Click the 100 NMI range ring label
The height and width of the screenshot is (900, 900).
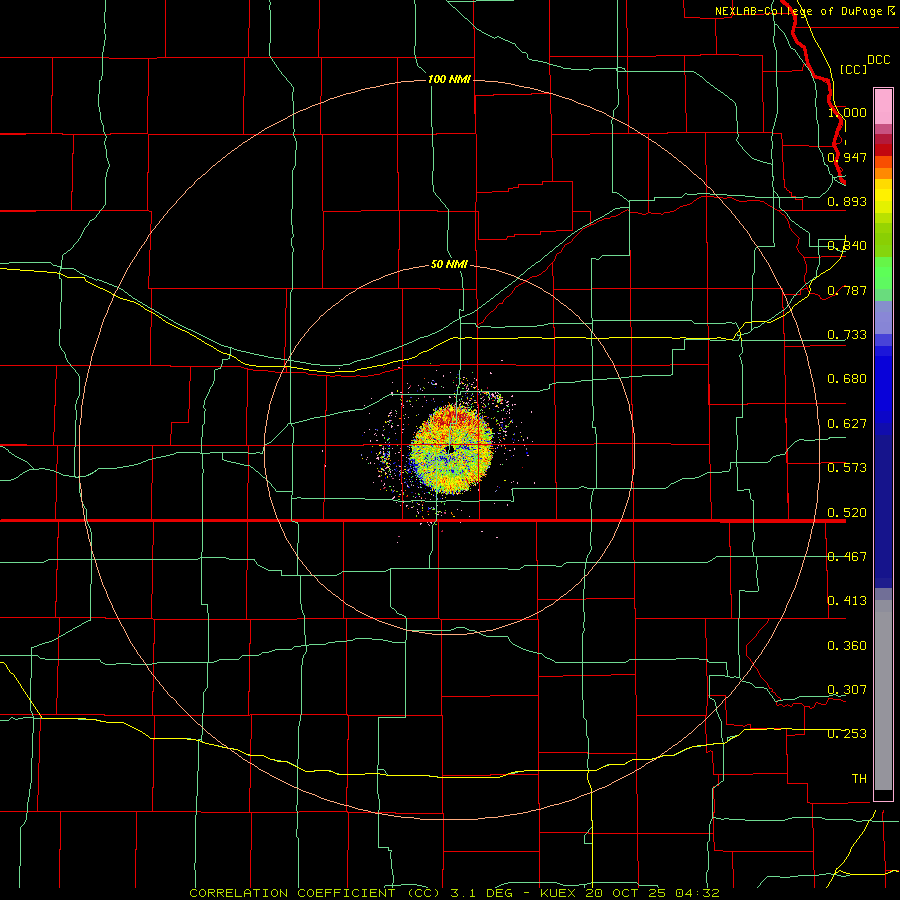pos(449,79)
